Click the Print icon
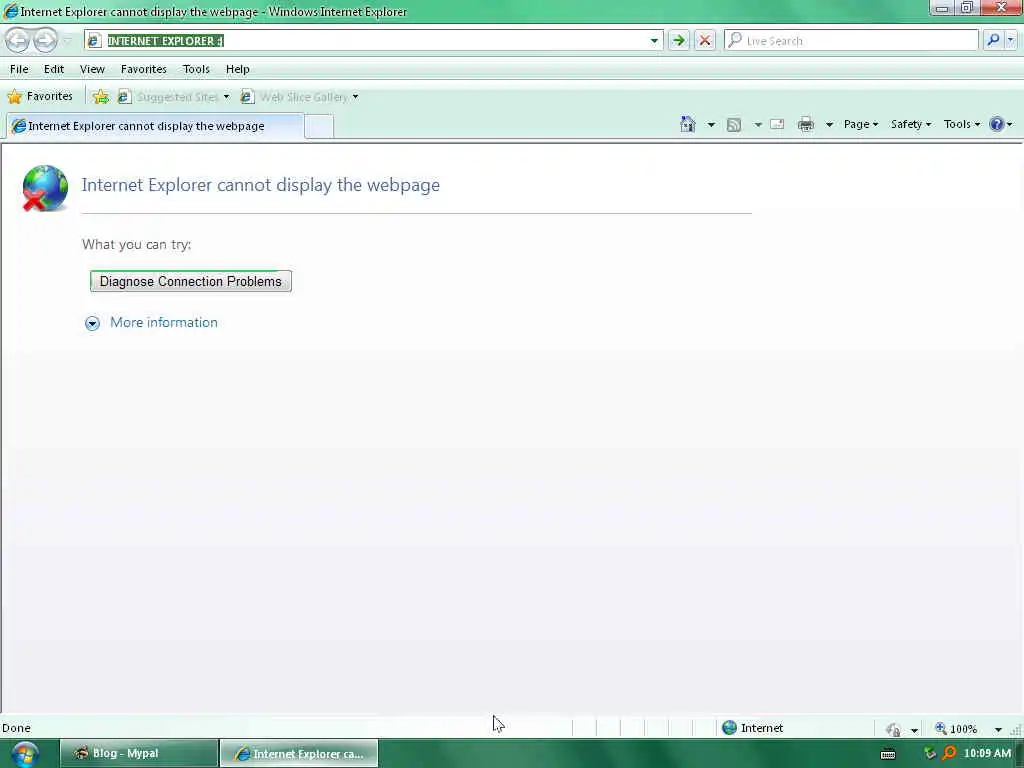1024x768 pixels. tap(806, 124)
